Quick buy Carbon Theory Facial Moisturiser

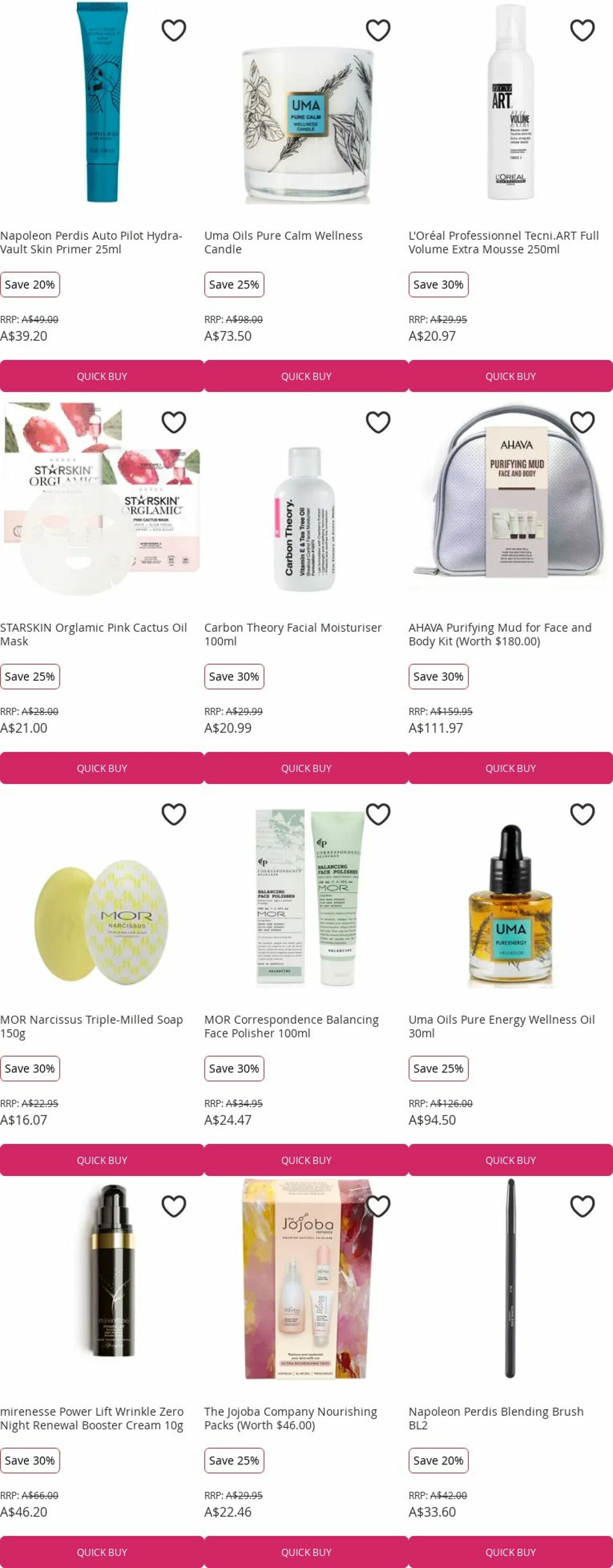click(306, 768)
